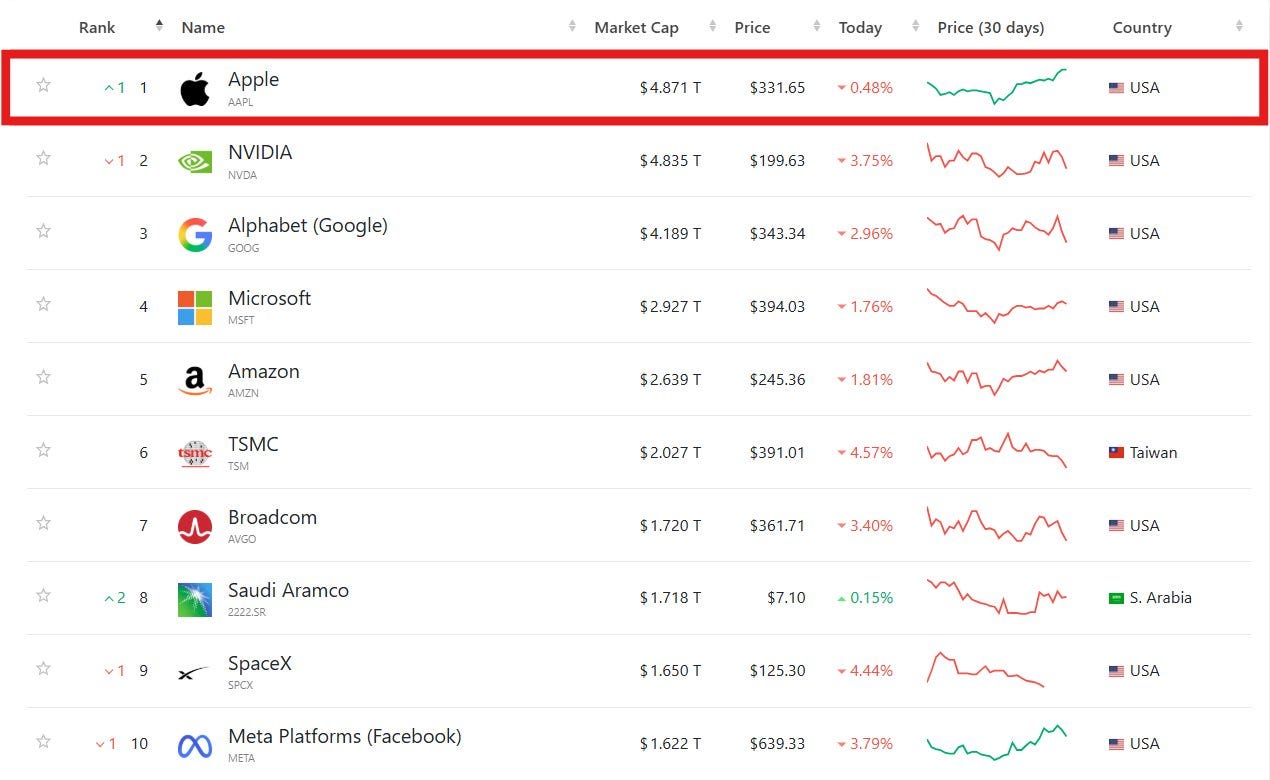Click the Taiwan country label

click(1154, 453)
